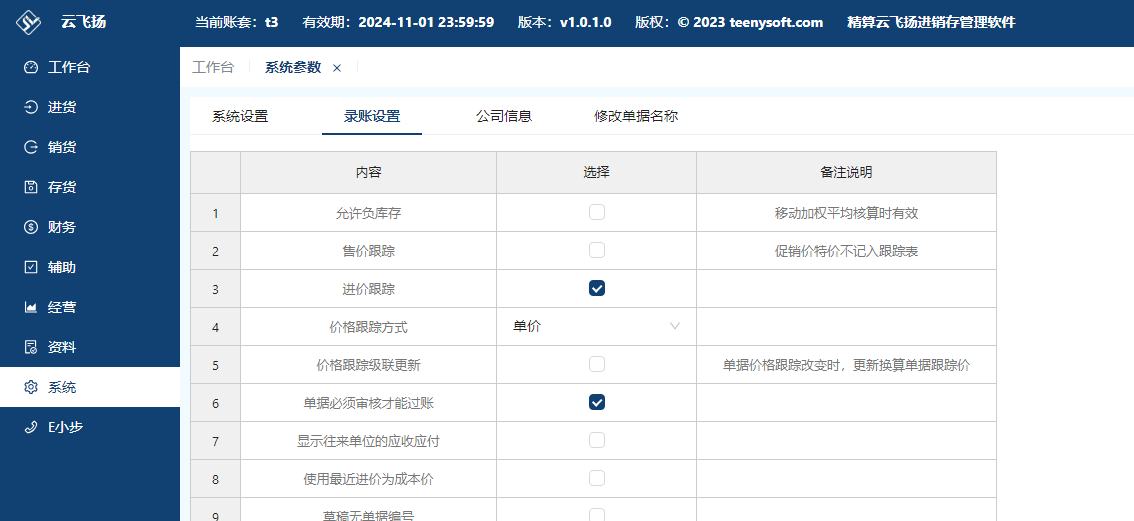The width and height of the screenshot is (1134, 521).
Task: Click the 备注说明 column header
Action: tap(846, 172)
